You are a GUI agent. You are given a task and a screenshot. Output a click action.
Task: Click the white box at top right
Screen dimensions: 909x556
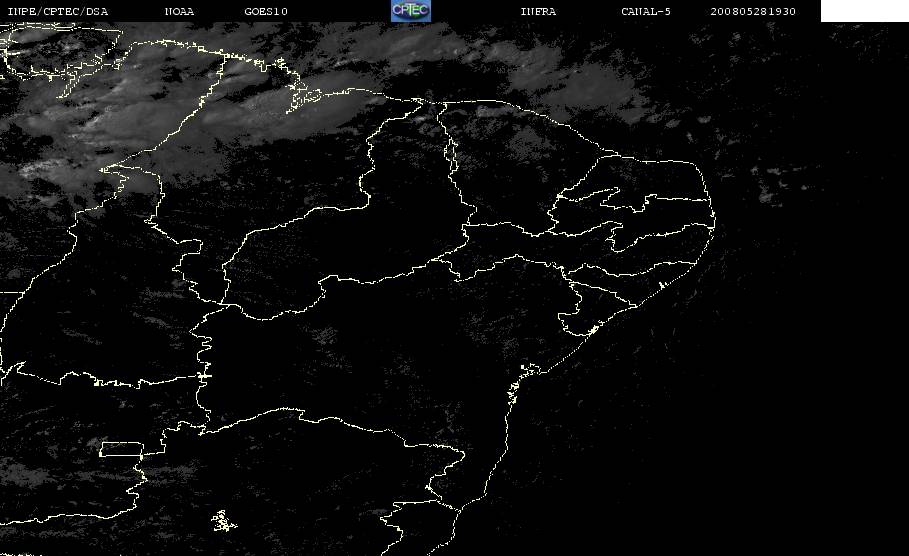click(864, 10)
